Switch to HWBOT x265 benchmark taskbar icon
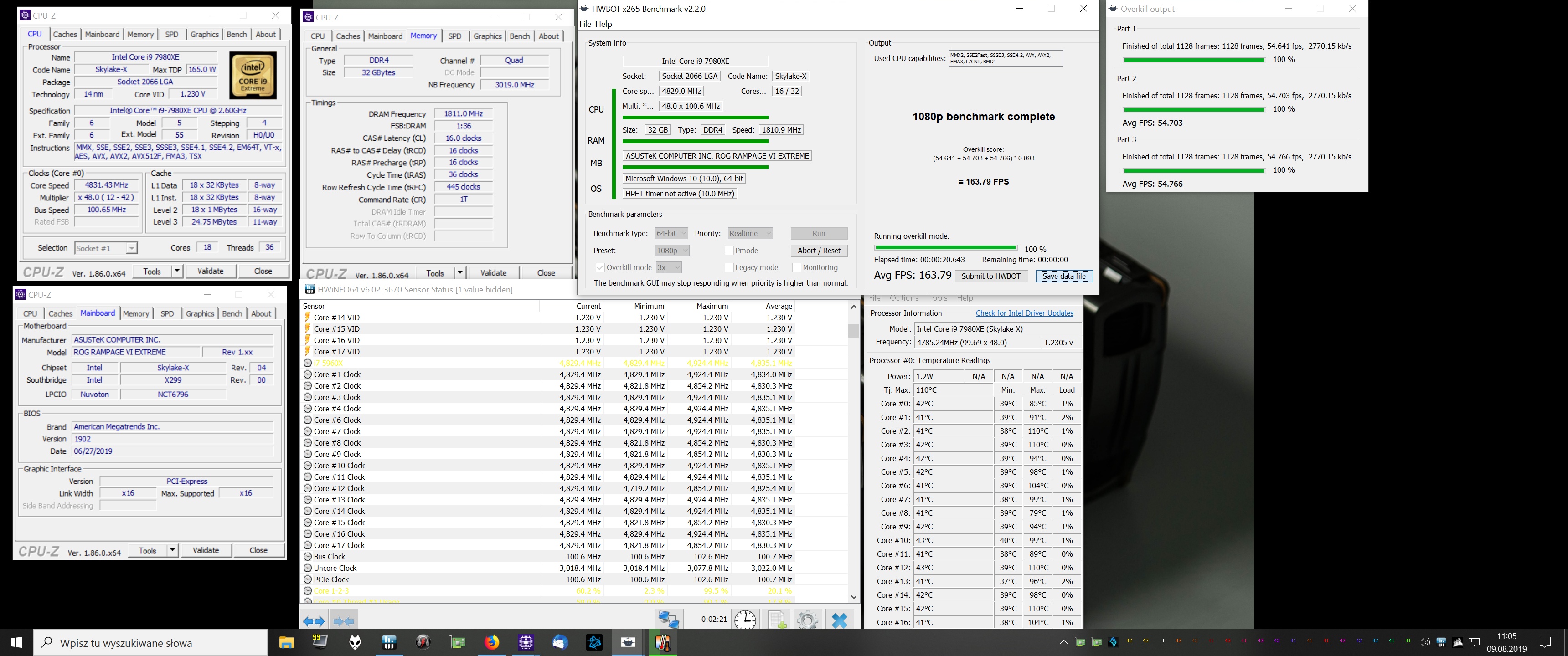 (x=628, y=643)
